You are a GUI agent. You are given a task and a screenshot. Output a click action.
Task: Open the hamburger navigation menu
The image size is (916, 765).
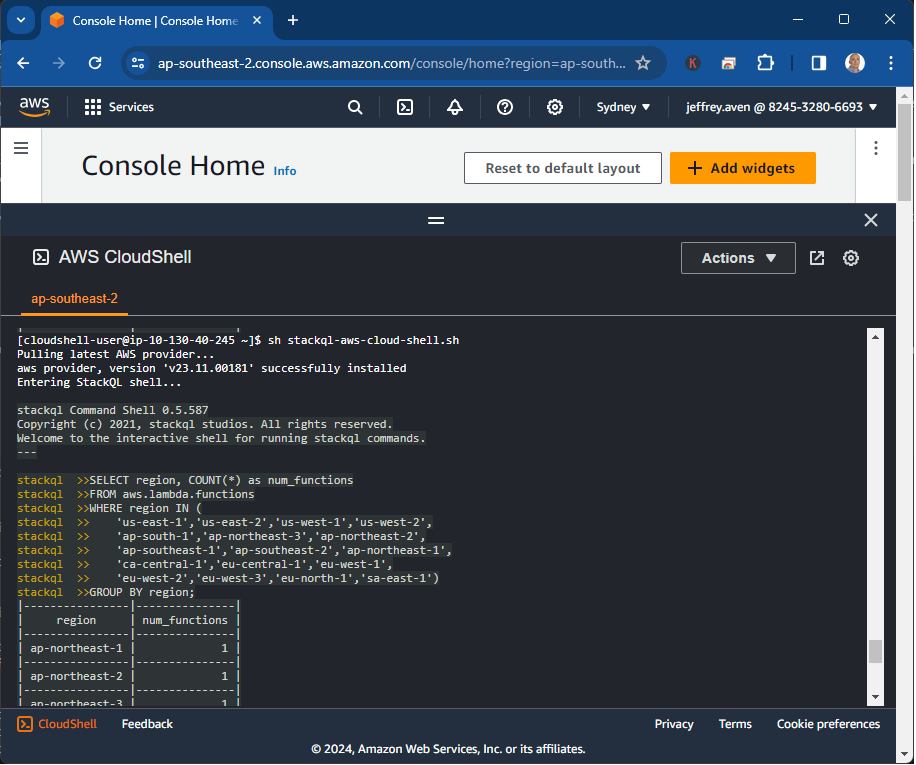[x=21, y=147]
